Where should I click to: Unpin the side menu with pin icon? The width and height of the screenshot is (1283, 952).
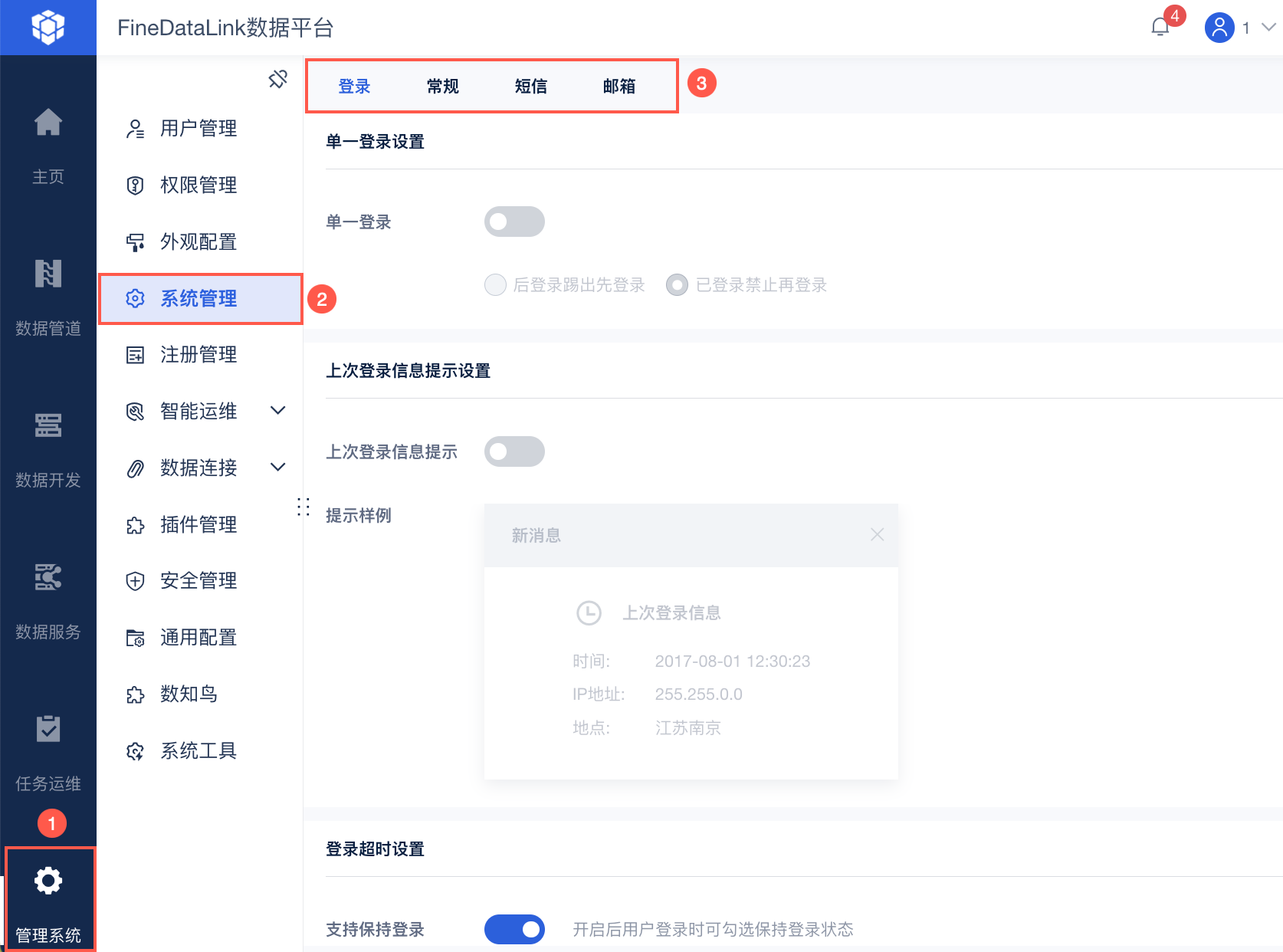click(277, 79)
